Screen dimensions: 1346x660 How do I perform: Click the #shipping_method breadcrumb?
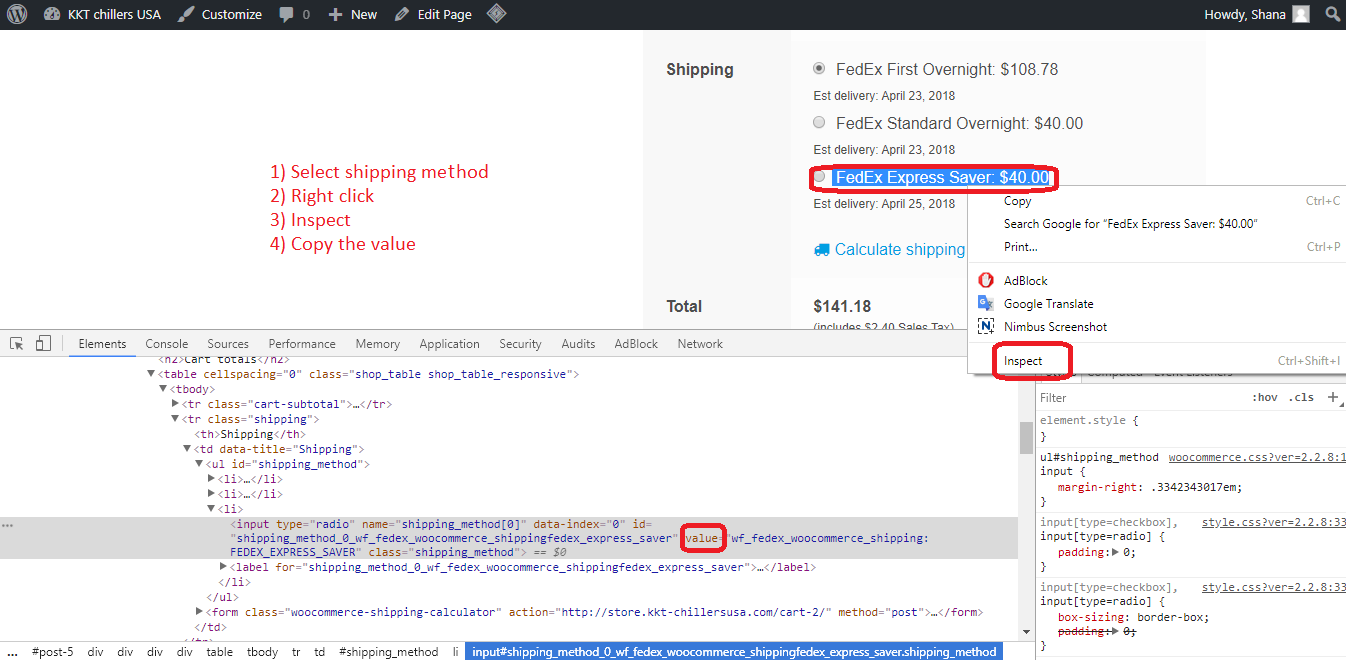(x=388, y=652)
